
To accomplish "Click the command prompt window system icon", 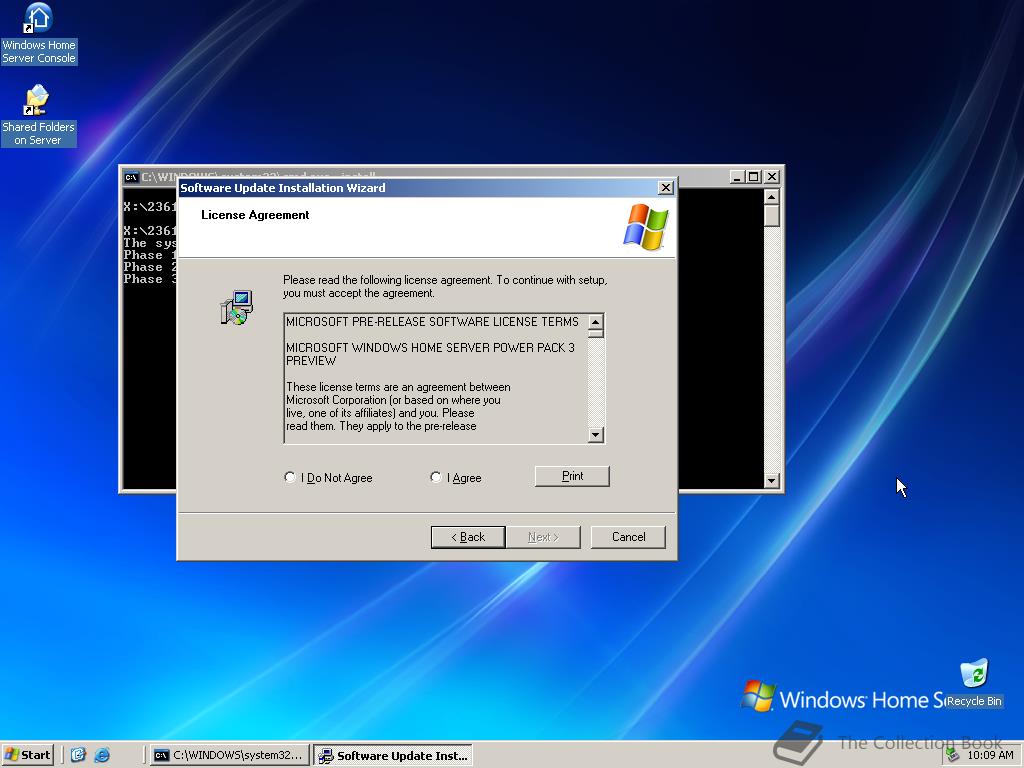I will tap(131, 177).
